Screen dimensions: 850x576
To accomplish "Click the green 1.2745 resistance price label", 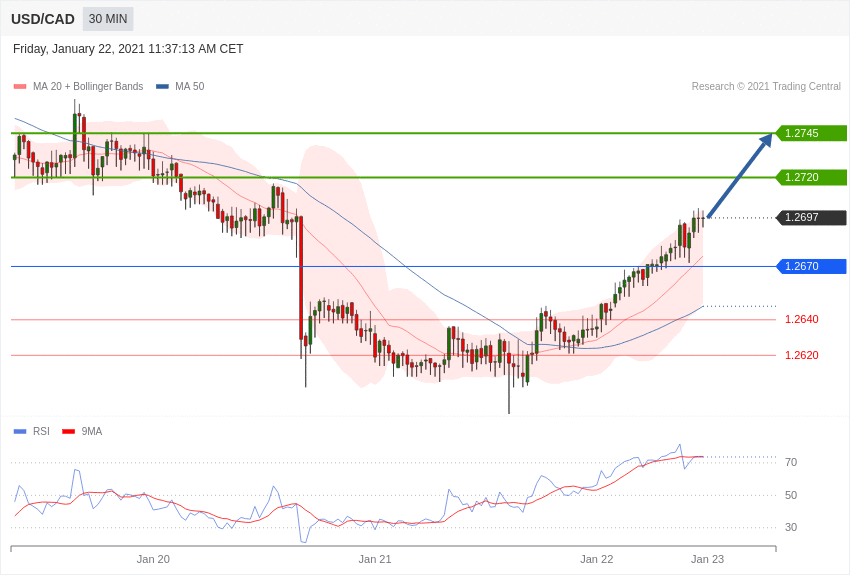I will 812,133.
